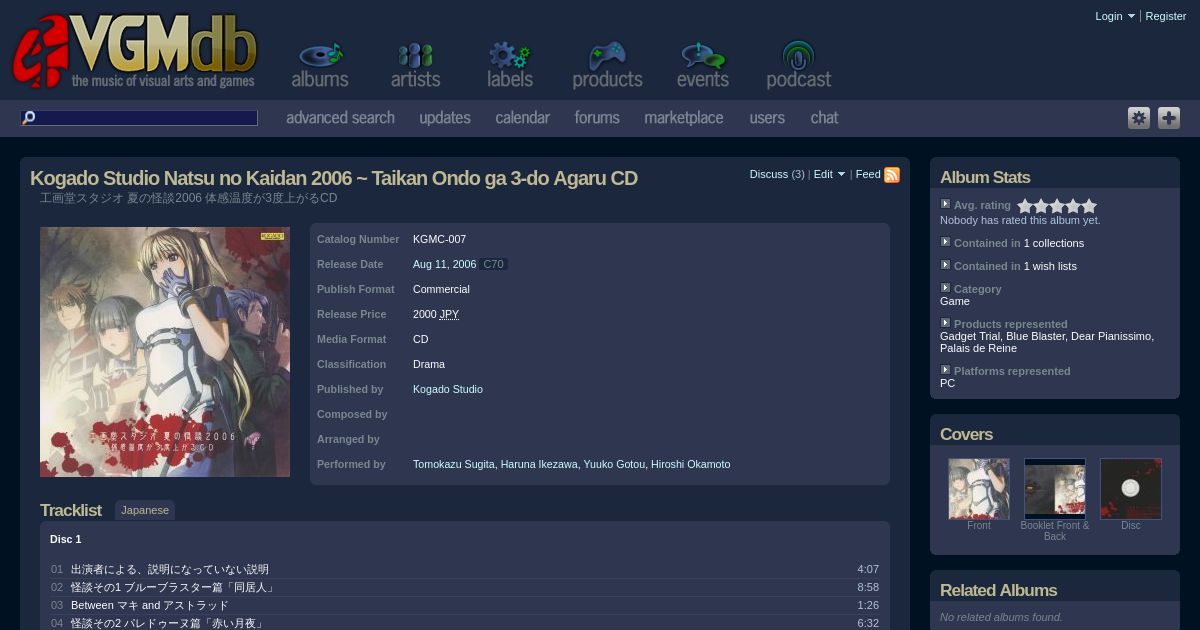Click arrow icon beside Products represented
This screenshot has width=1200, height=630.
point(945,323)
